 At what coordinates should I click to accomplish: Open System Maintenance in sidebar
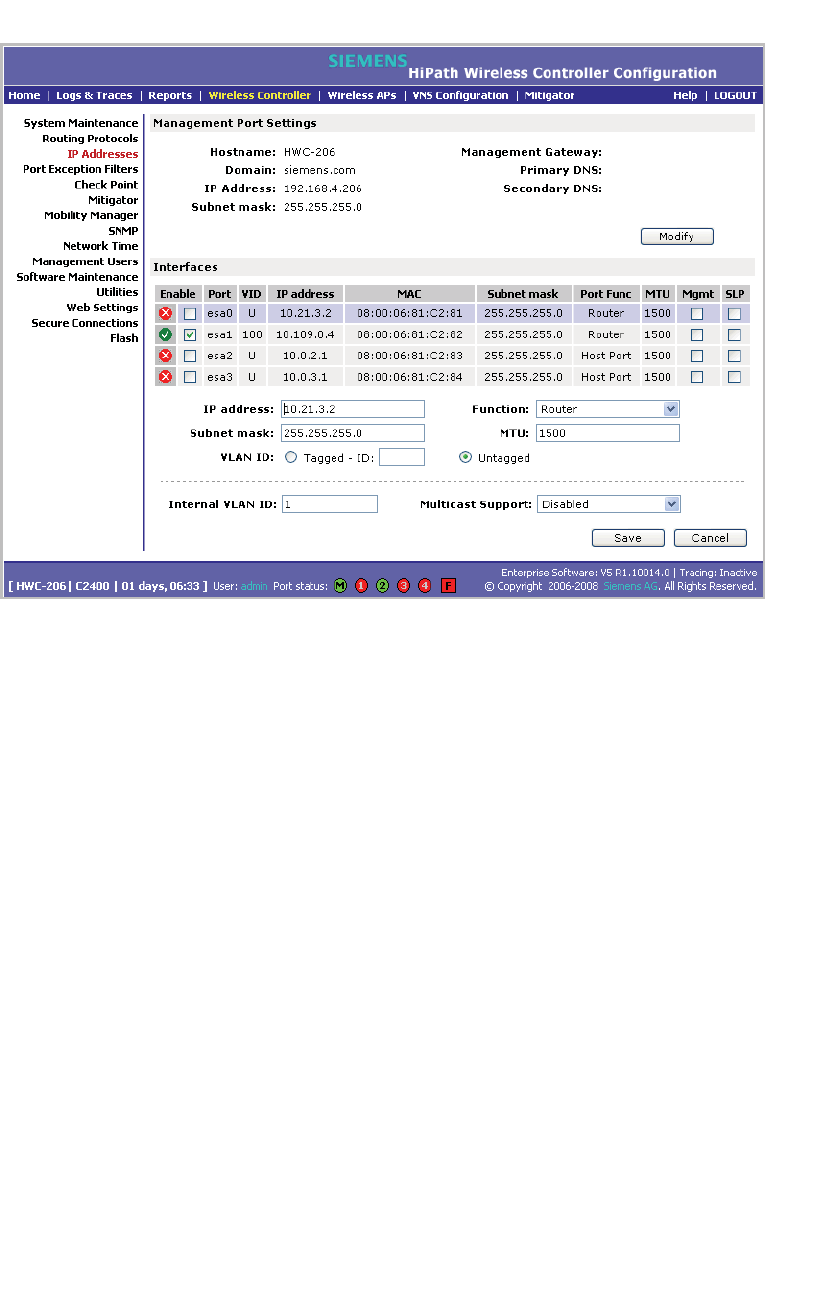[81, 123]
